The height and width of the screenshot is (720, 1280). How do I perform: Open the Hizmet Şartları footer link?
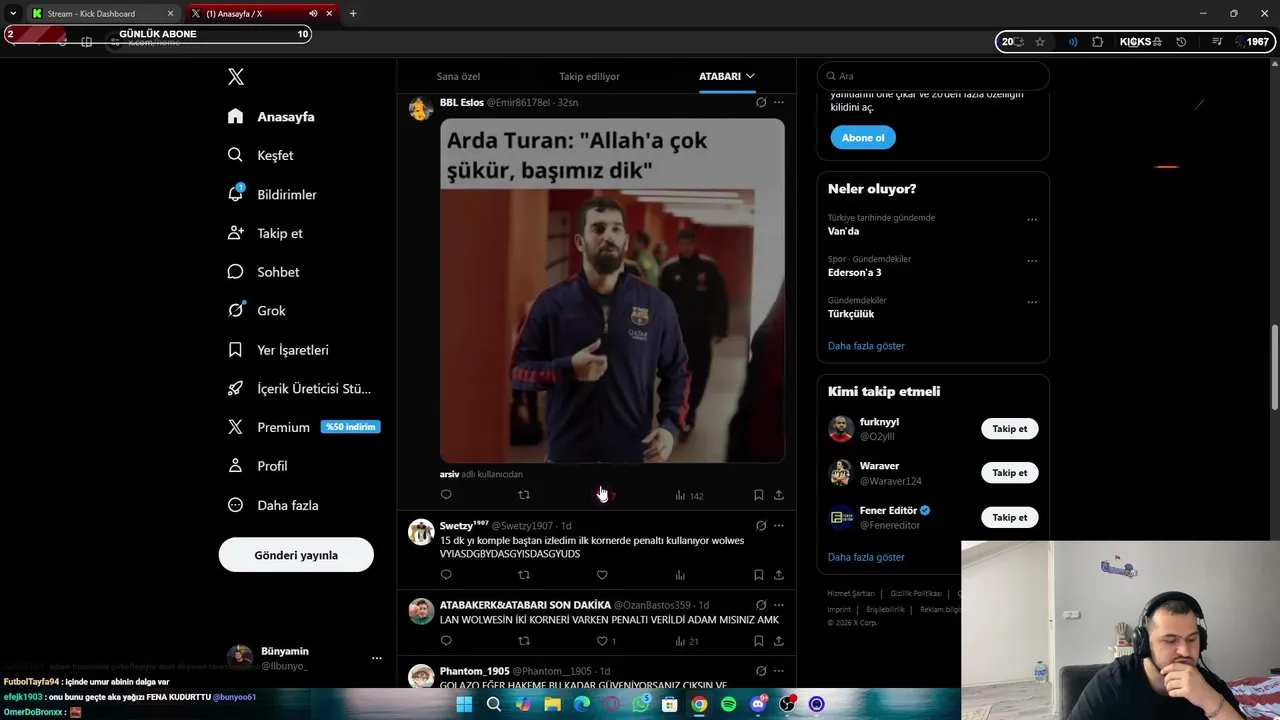(850, 594)
